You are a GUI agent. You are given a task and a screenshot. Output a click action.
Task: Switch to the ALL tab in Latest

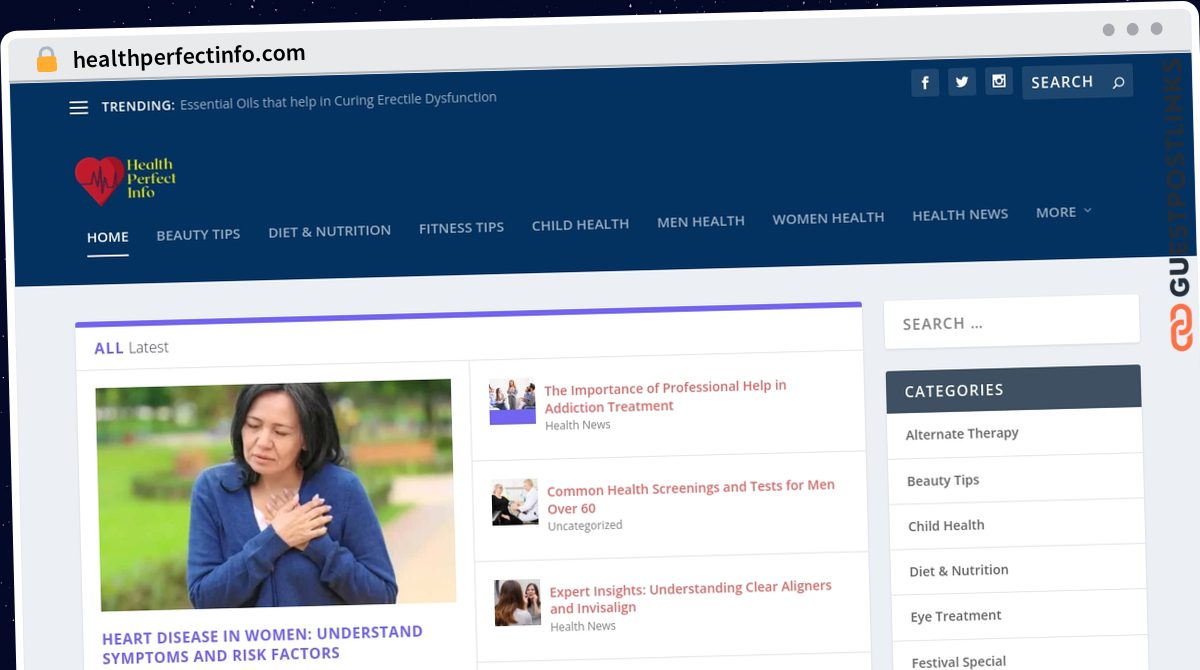[x=108, y=348]
